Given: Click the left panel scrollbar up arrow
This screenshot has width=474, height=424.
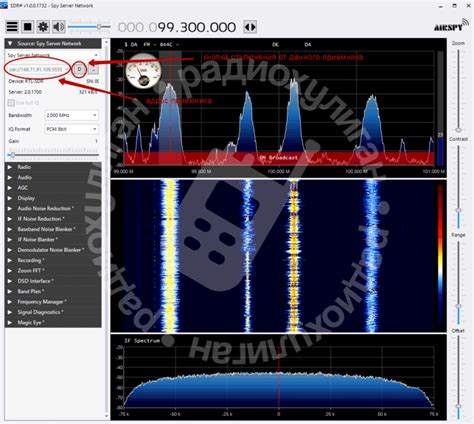Looking at the screenshot, I should (x=106, y=42).
